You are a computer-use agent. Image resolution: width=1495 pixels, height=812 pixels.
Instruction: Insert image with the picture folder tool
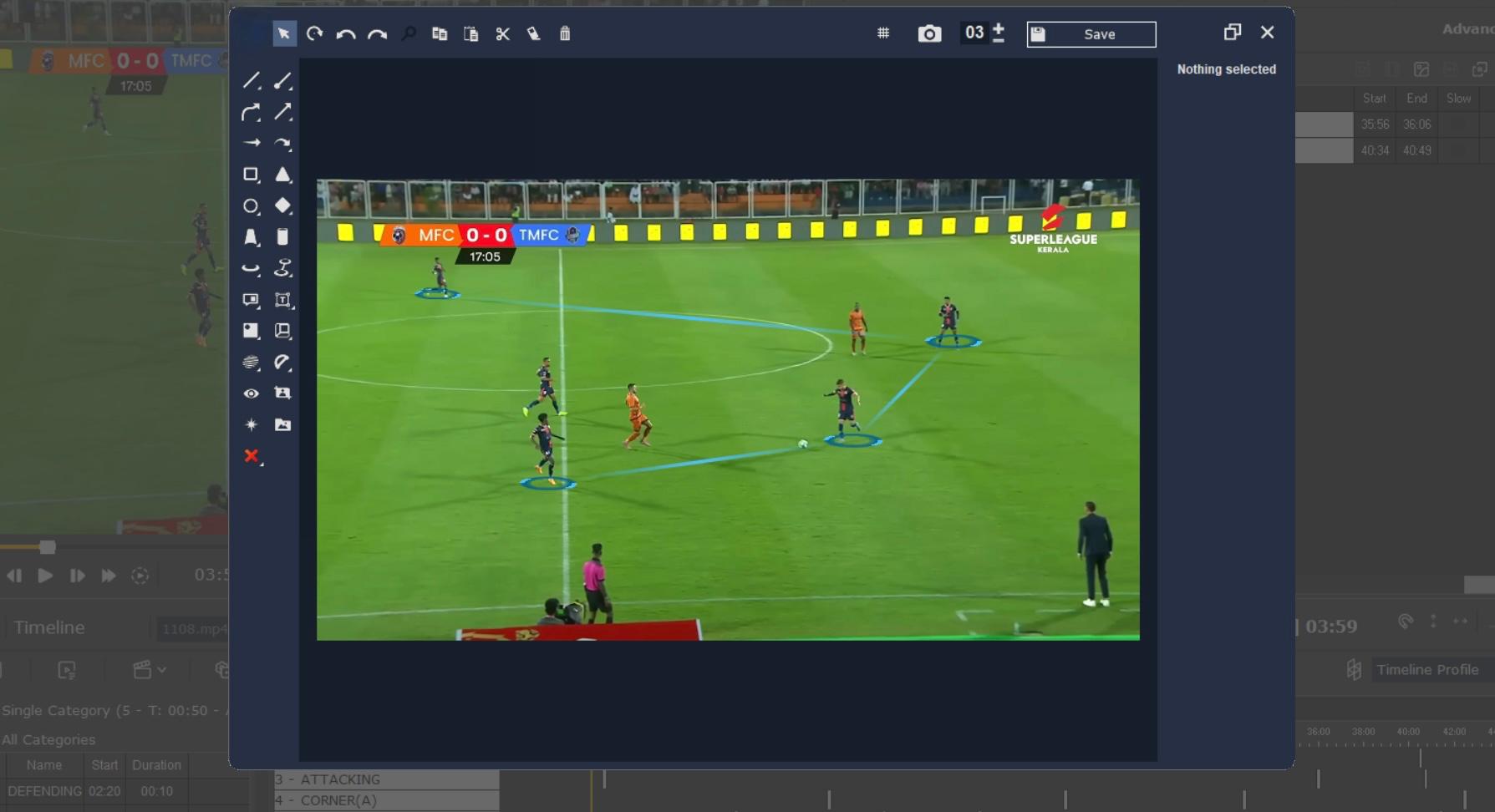coord(283,425)
